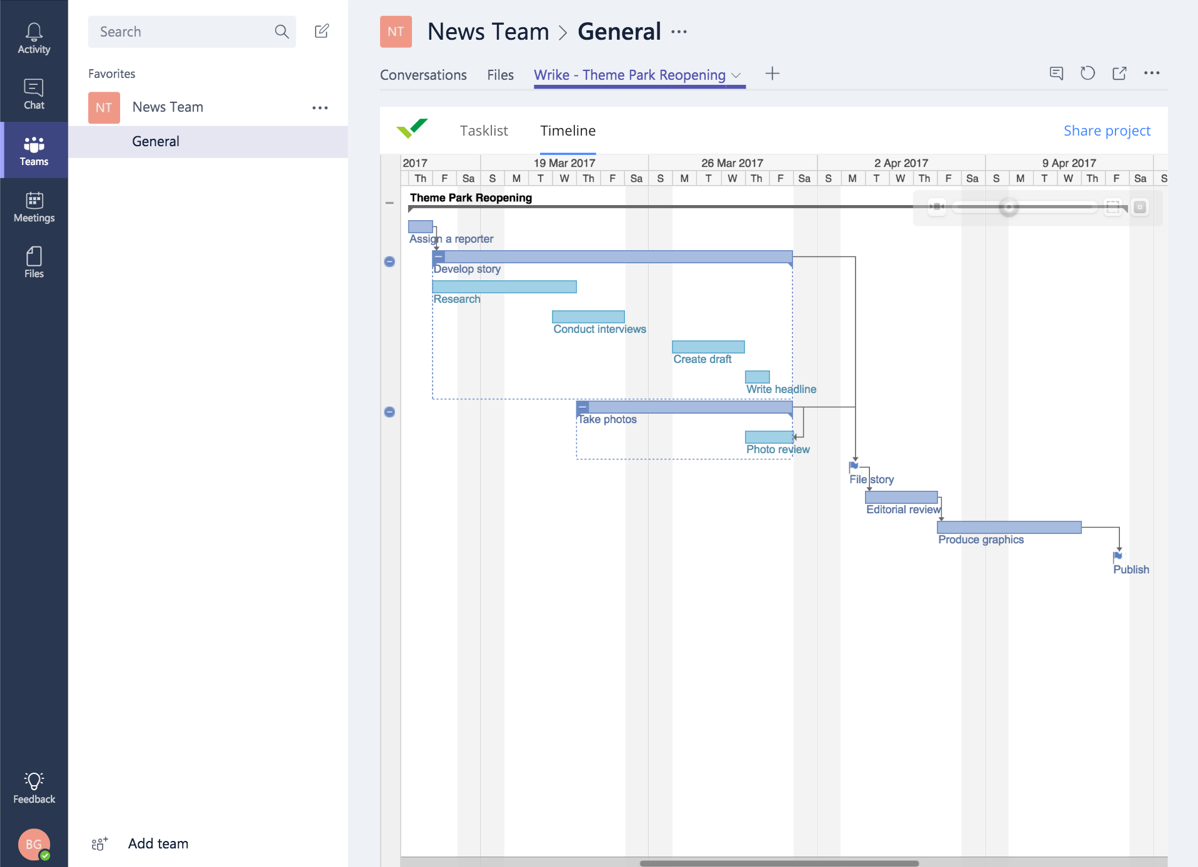Switch to the Tasklist view
1198x867 pixels.
[484, 131]
